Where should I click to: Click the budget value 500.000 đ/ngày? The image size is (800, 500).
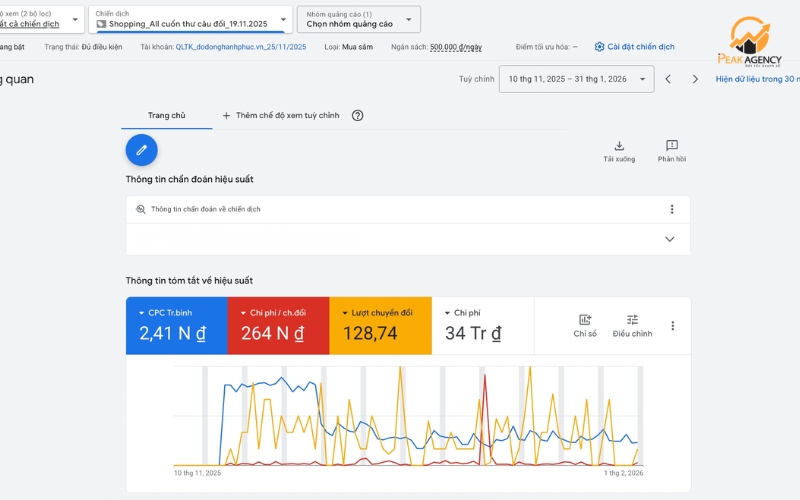point(456,47)
